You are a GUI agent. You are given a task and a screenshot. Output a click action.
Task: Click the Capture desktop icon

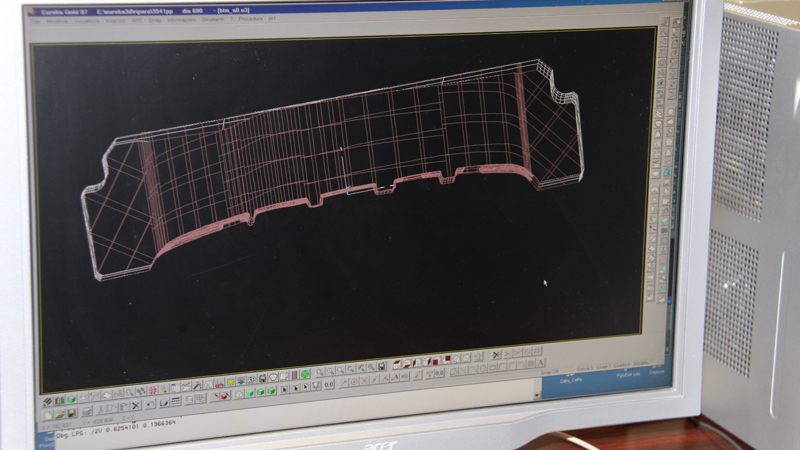(x=657, y=372)
